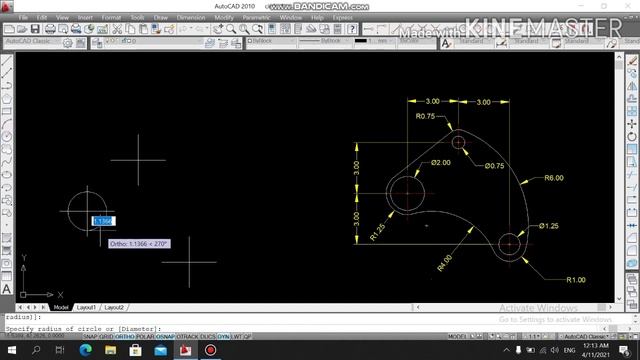
Task: Select the Move modify tool
Action: 632,124
